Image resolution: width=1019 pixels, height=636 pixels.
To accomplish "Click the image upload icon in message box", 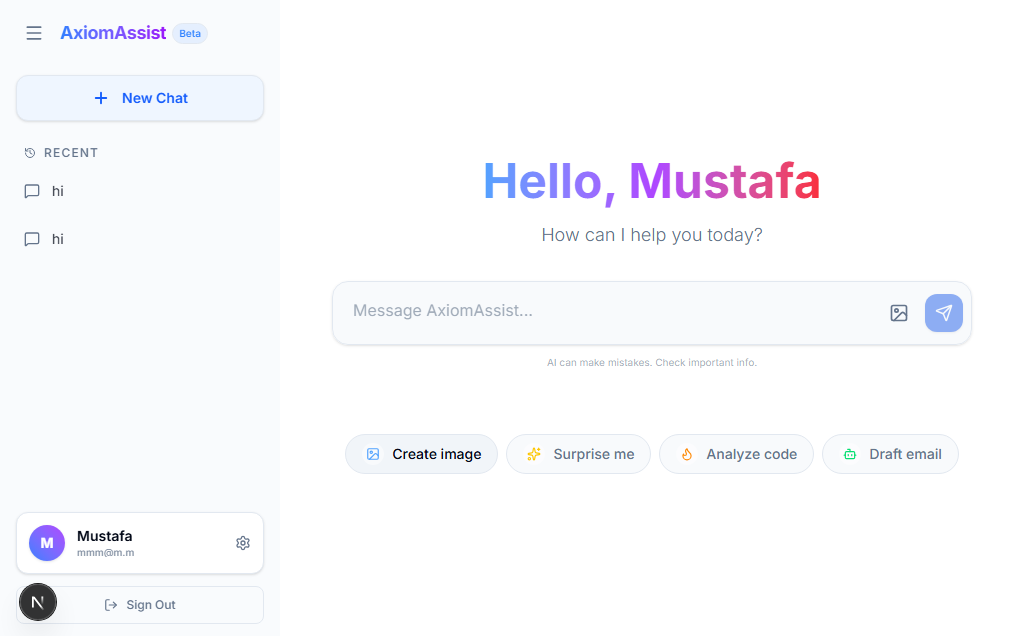I will click(x=898, y=313).
